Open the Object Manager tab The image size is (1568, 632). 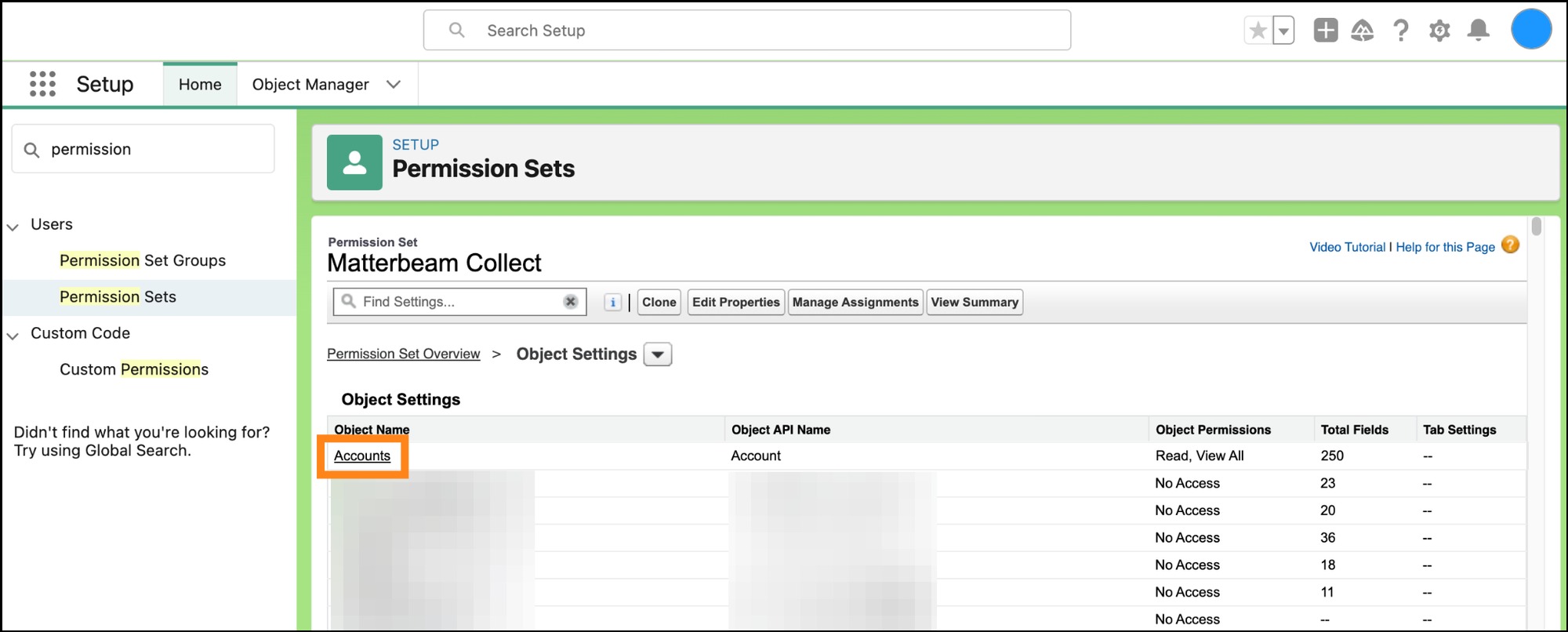coord(310,84)
